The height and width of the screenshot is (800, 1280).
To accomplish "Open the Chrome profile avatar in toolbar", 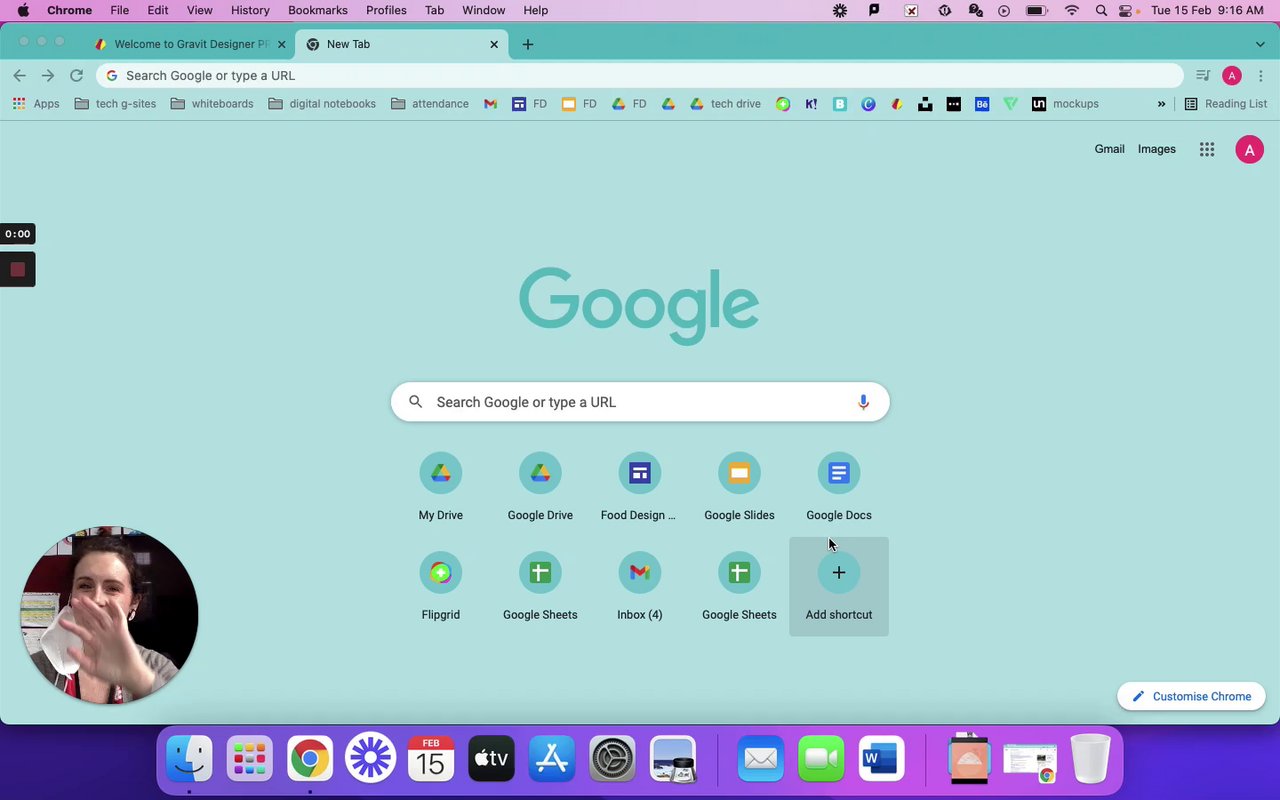I will [1232, 76].
